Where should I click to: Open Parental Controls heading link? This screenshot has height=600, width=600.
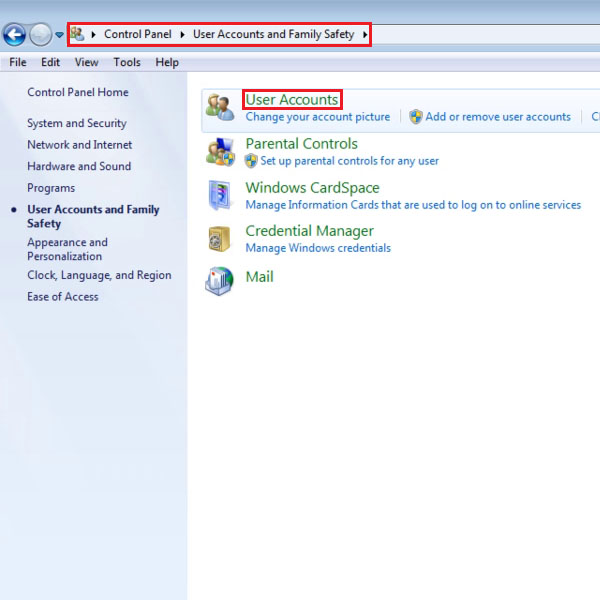coord(302,144)
